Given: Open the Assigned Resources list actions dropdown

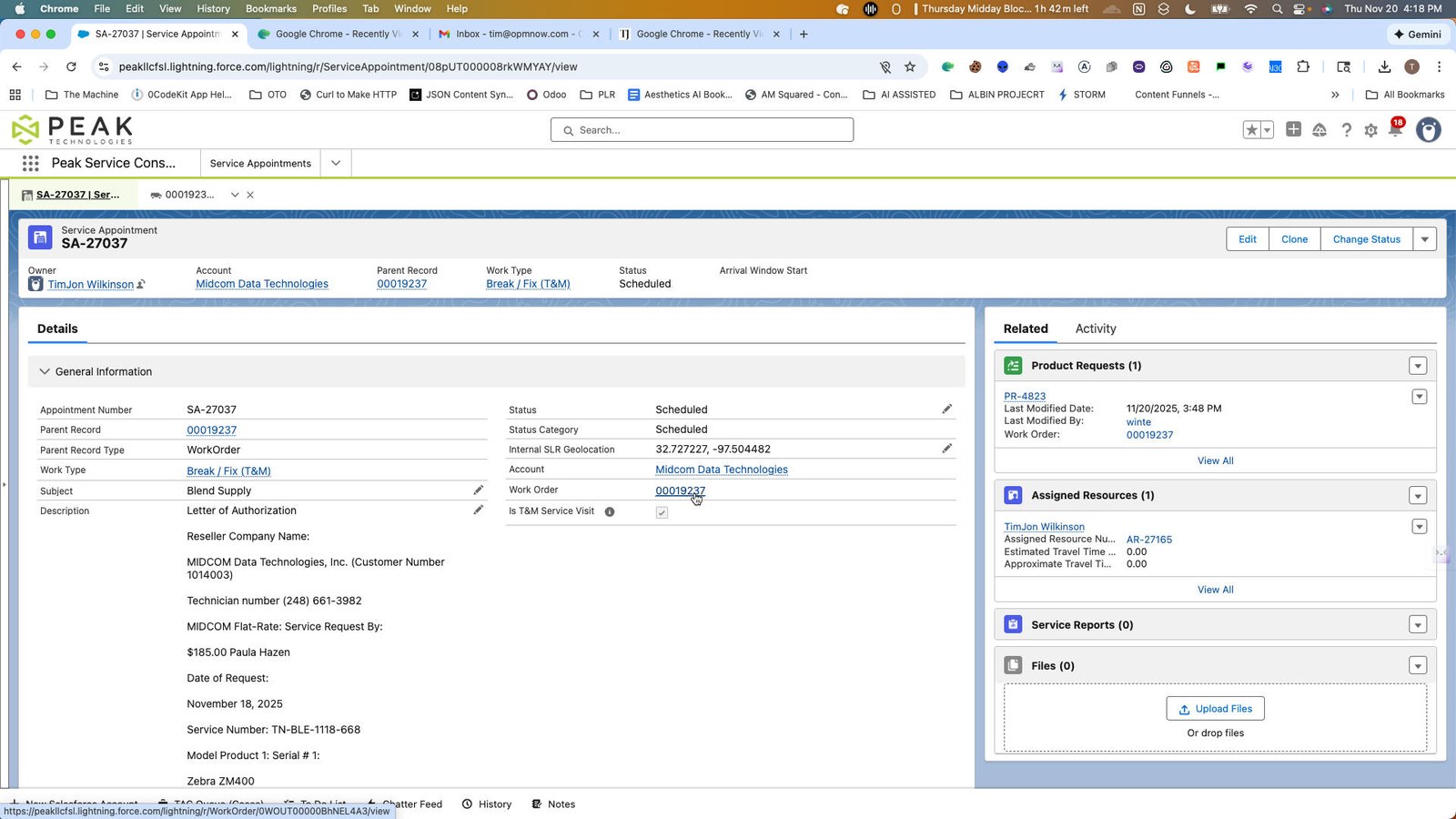Looking at the screenshot, I should [1418, 496].
